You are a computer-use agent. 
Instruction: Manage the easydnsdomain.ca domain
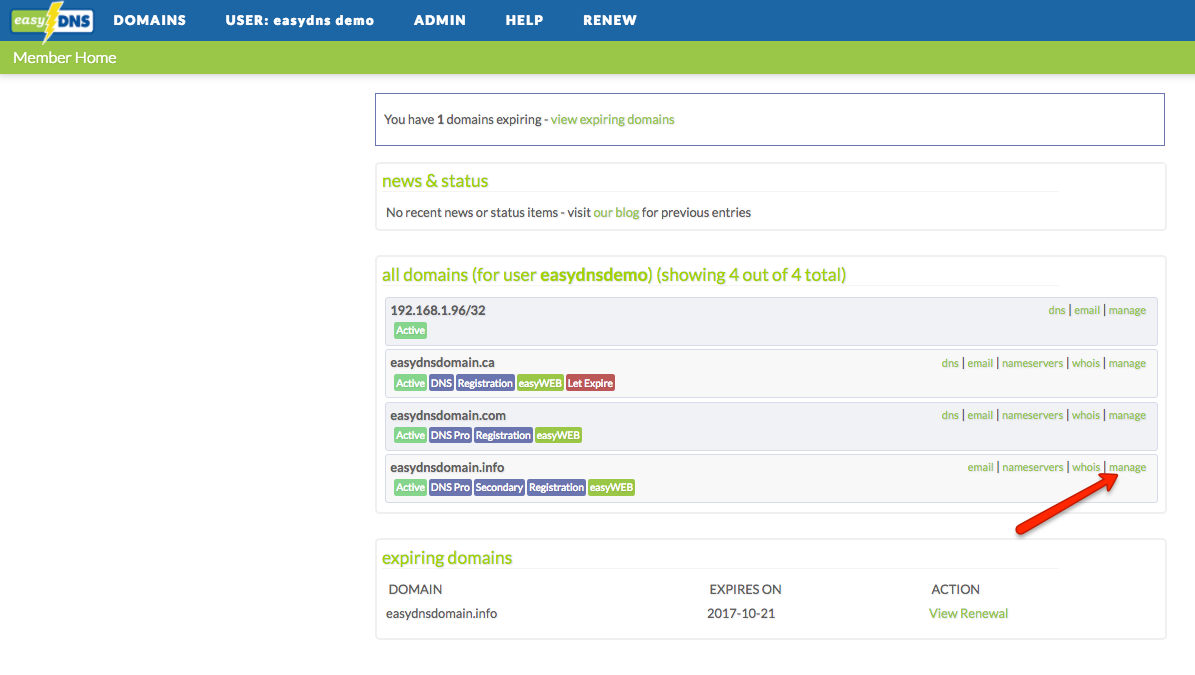[1127, 363]
